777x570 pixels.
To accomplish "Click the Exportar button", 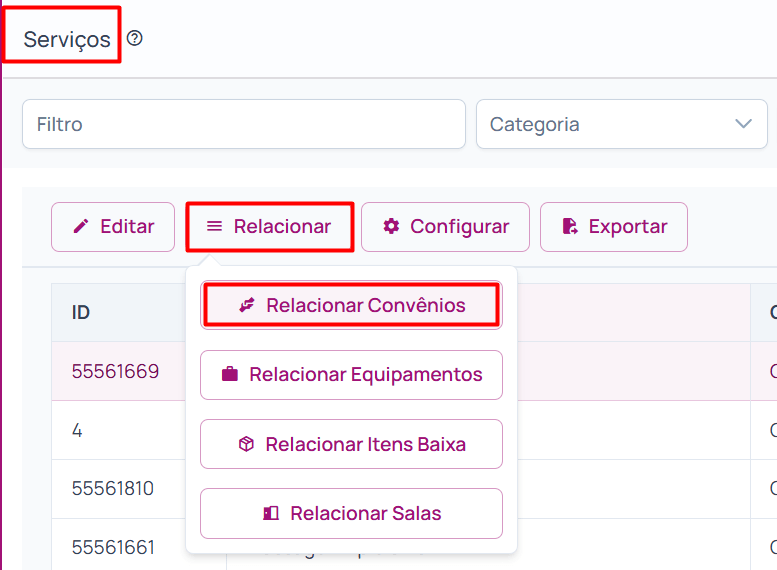I will [613, 227].
